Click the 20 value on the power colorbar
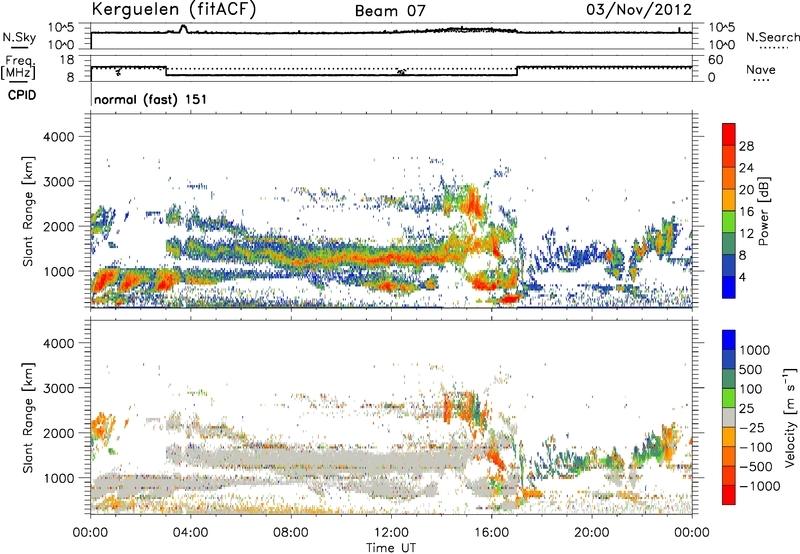The width and height of the screenshot is (800, 554). [x=746, y=190]
